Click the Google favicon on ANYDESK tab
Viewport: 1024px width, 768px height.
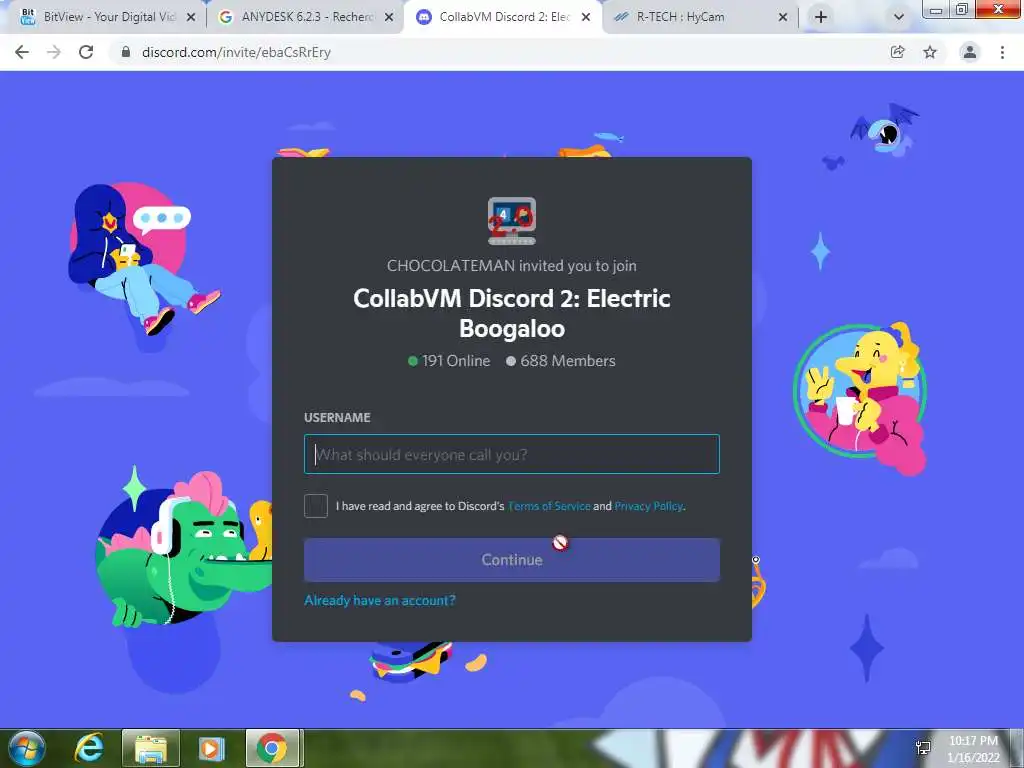[x=226, y=17]
